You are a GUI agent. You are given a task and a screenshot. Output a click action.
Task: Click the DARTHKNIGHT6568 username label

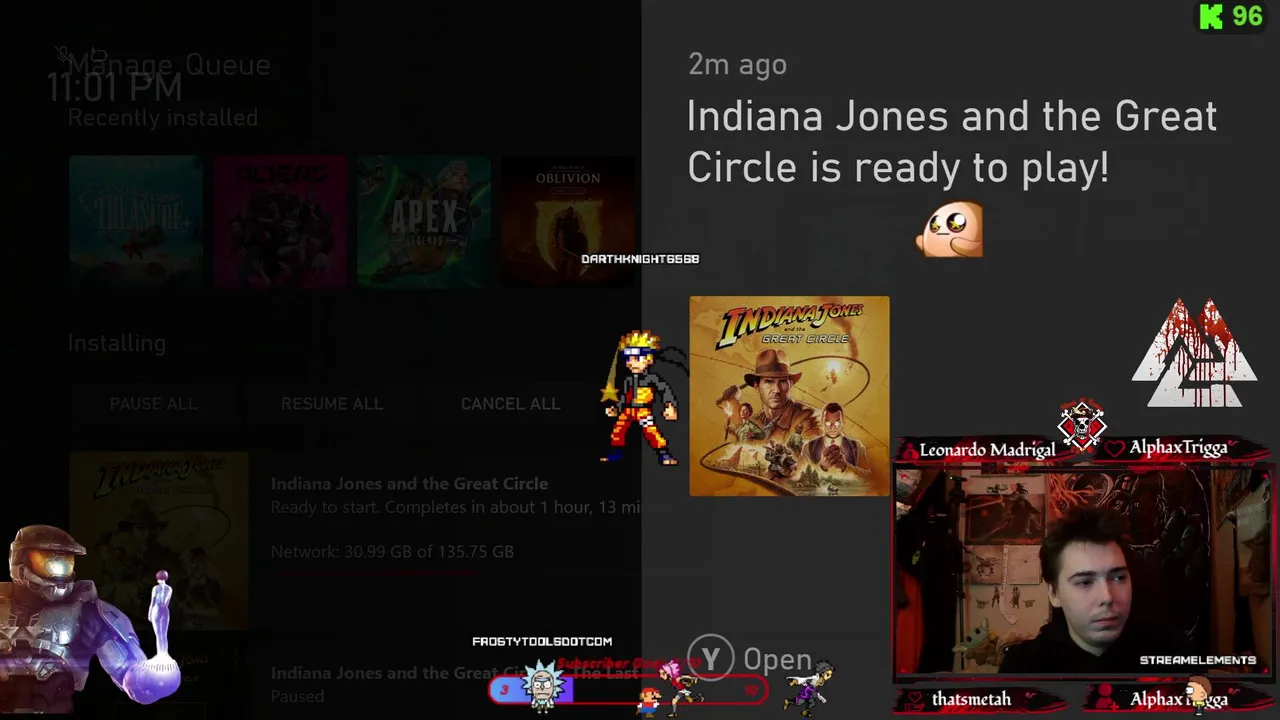click(640, 259)
